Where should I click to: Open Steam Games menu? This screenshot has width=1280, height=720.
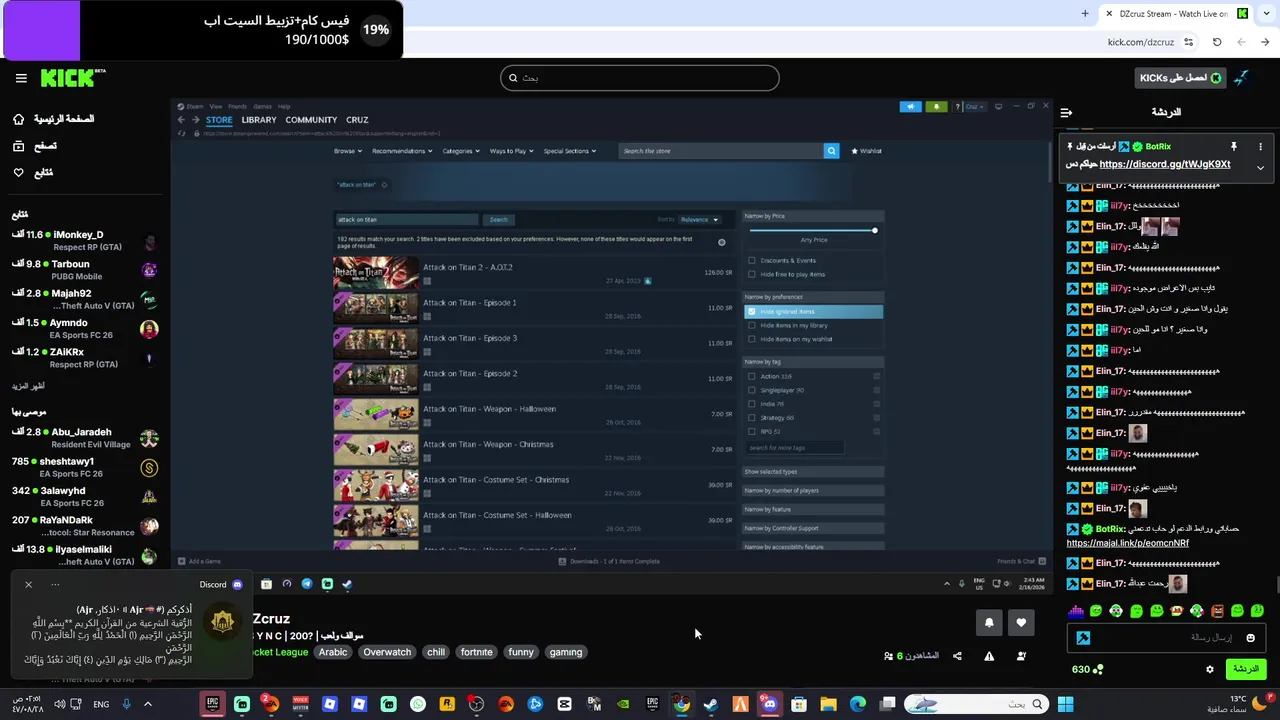(262, 106)
